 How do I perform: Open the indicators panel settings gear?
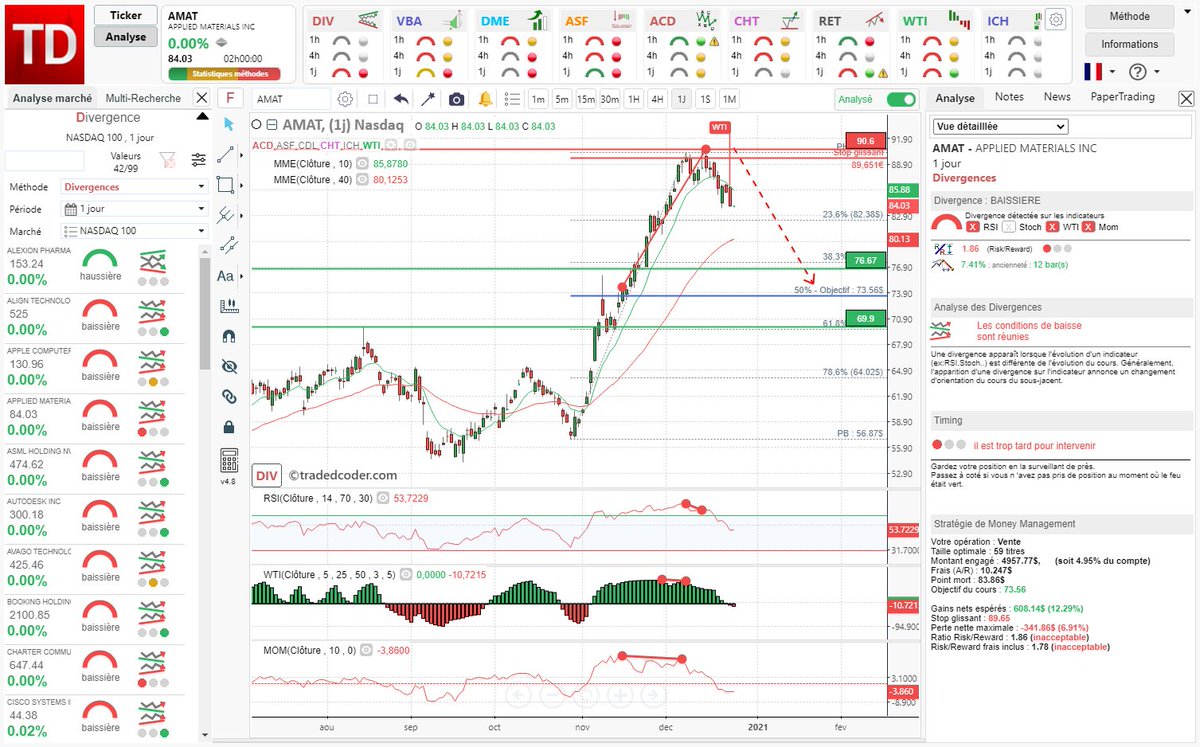(1056, 19)
